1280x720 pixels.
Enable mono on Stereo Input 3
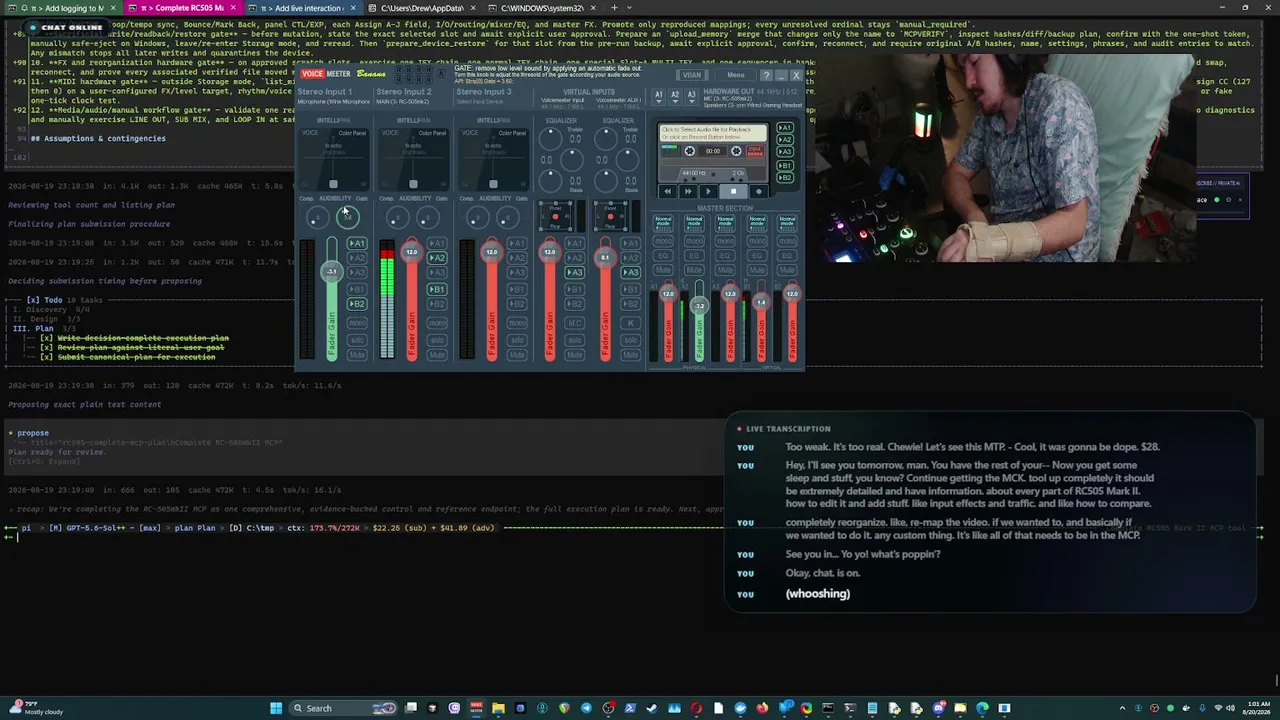coord(517,323)
